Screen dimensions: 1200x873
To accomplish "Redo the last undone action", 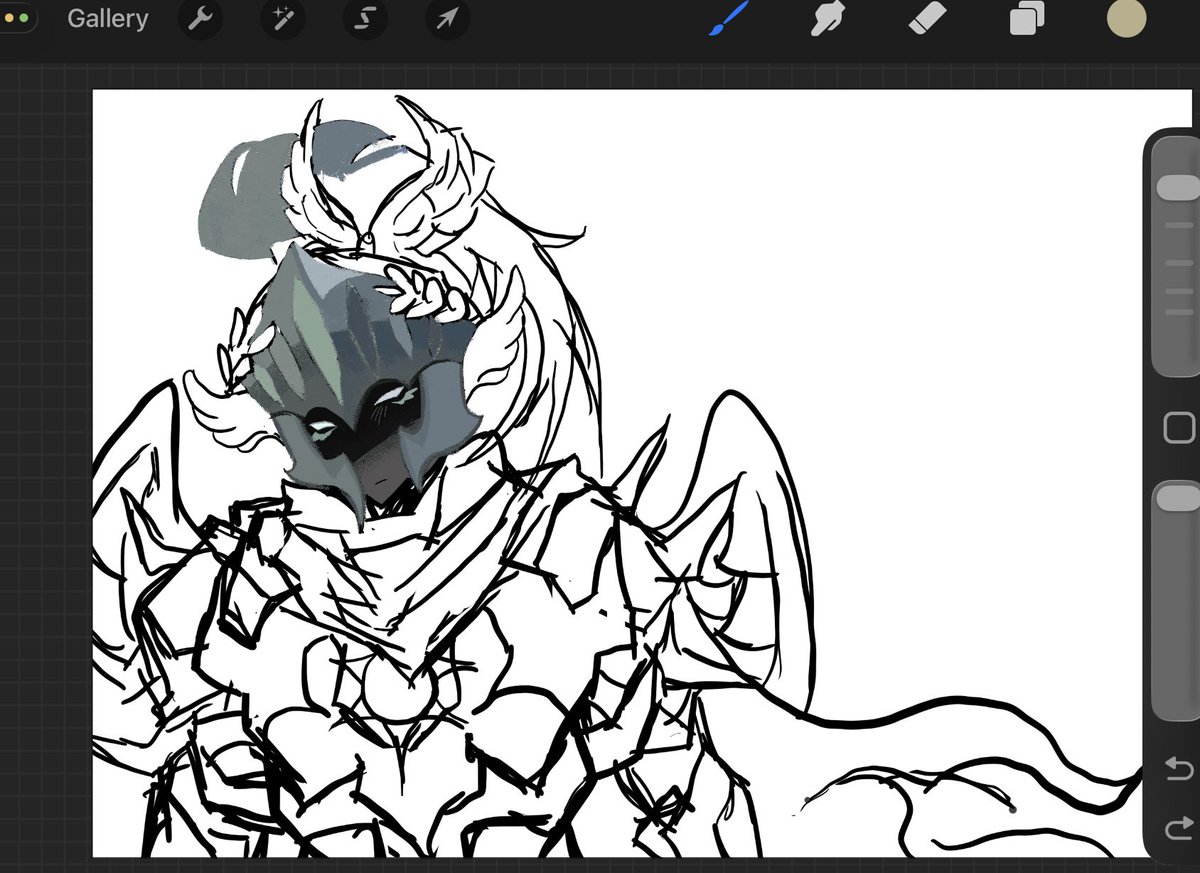I will pyautogui.click(x=1177, y=829).
